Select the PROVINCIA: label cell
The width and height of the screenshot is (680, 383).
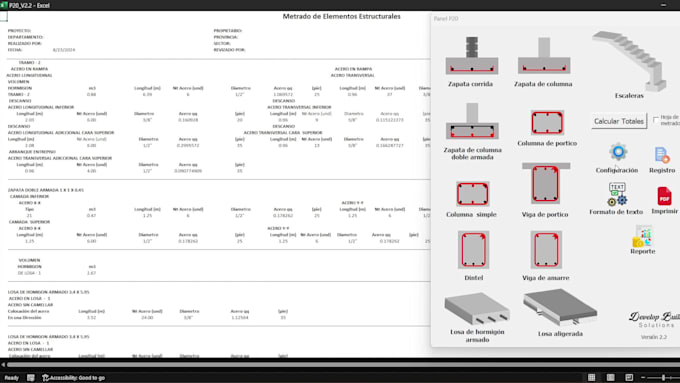pos(226,37)
